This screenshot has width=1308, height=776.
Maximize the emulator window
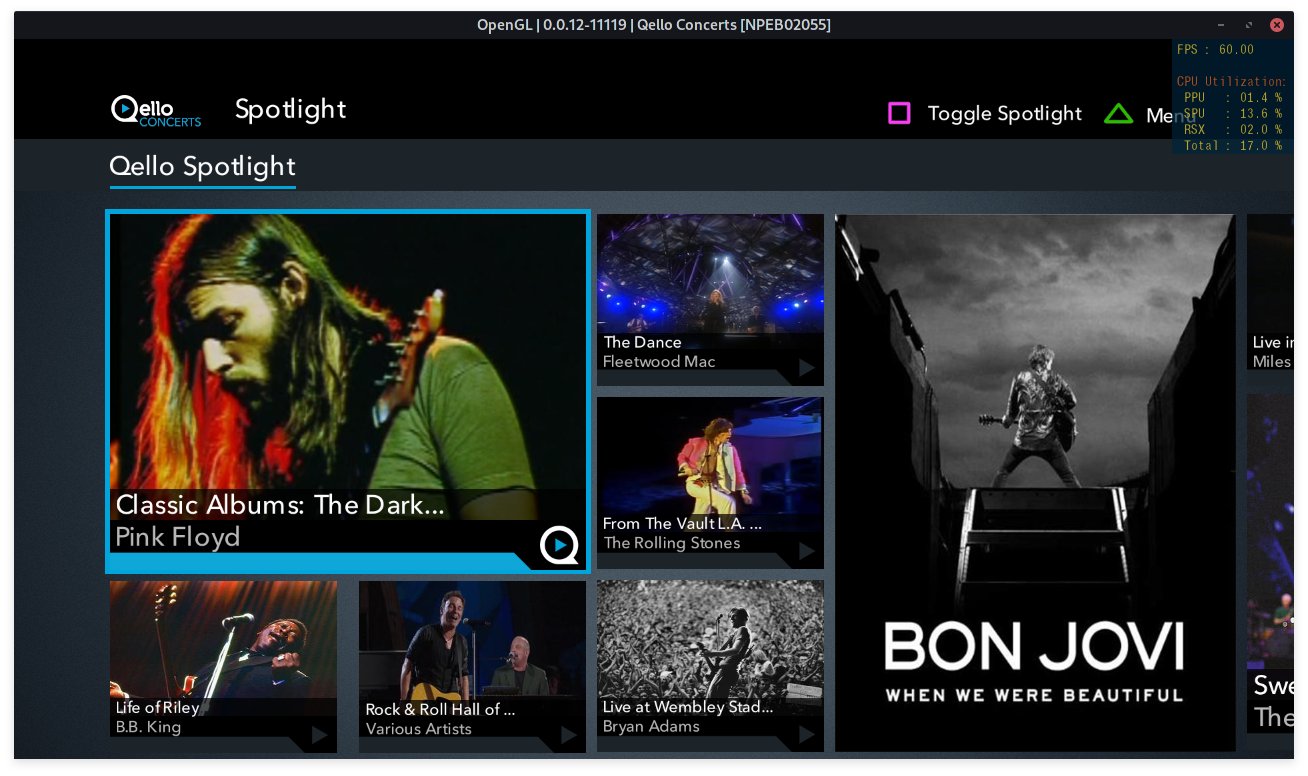(x=1249, y=24)
